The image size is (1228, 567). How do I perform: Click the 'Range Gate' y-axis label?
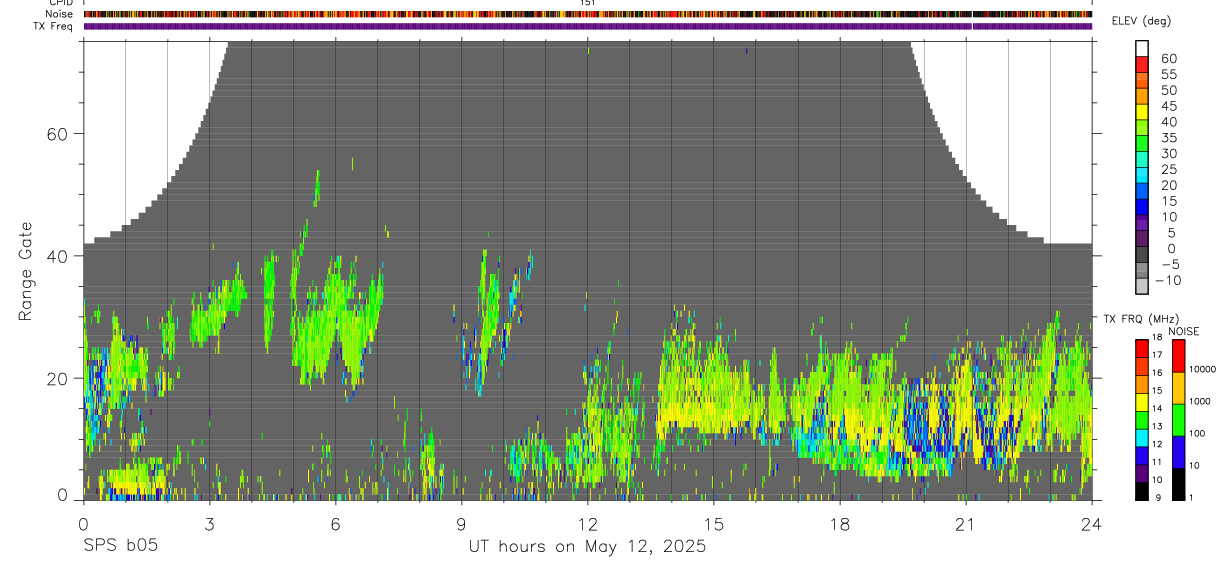(25, 270)
